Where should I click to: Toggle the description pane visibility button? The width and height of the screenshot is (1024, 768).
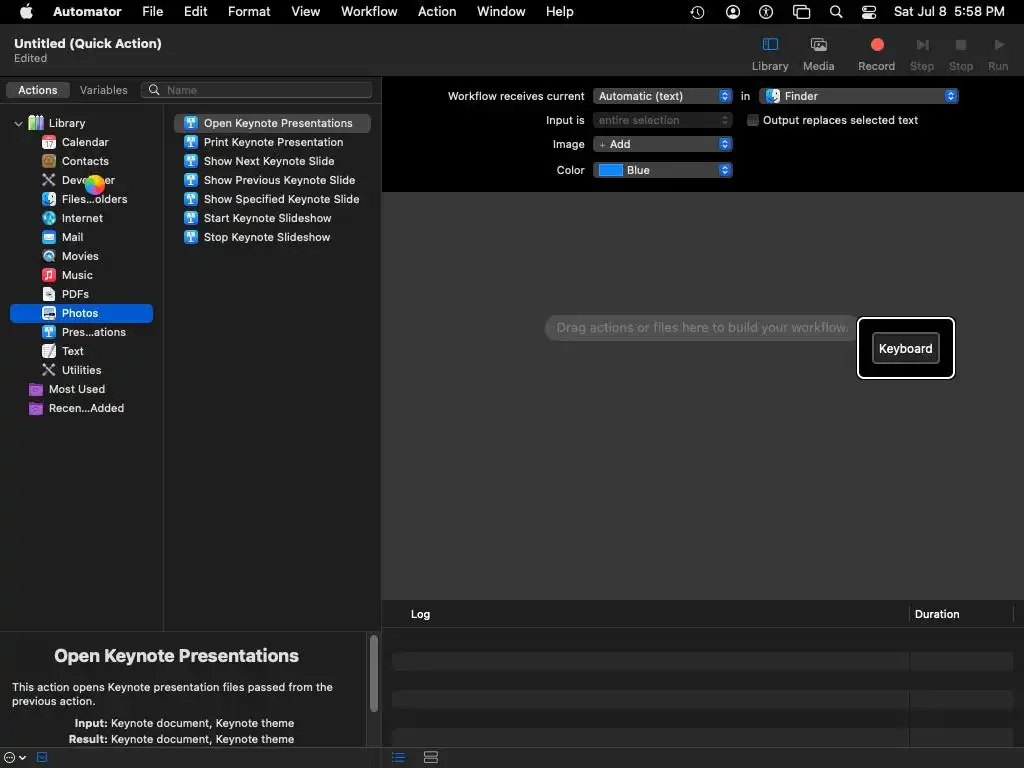[42, 757]
